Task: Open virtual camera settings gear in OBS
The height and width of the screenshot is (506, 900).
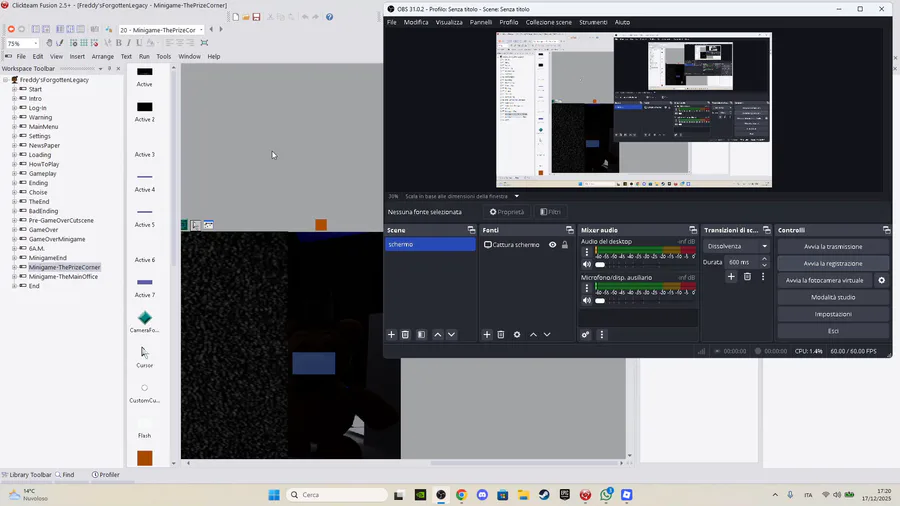Action: click(882, 281)
